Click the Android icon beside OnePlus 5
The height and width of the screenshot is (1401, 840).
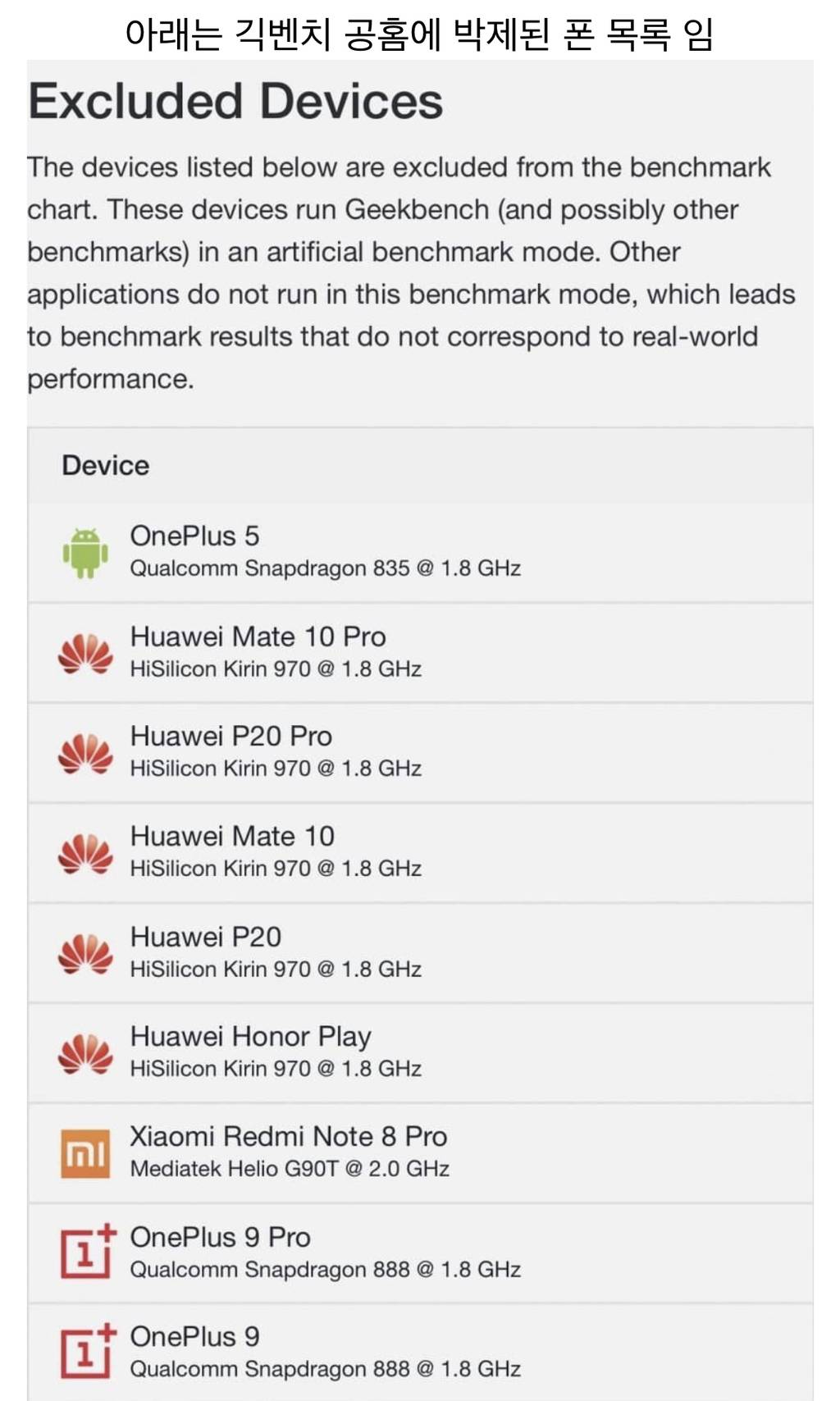click(85, 553)
